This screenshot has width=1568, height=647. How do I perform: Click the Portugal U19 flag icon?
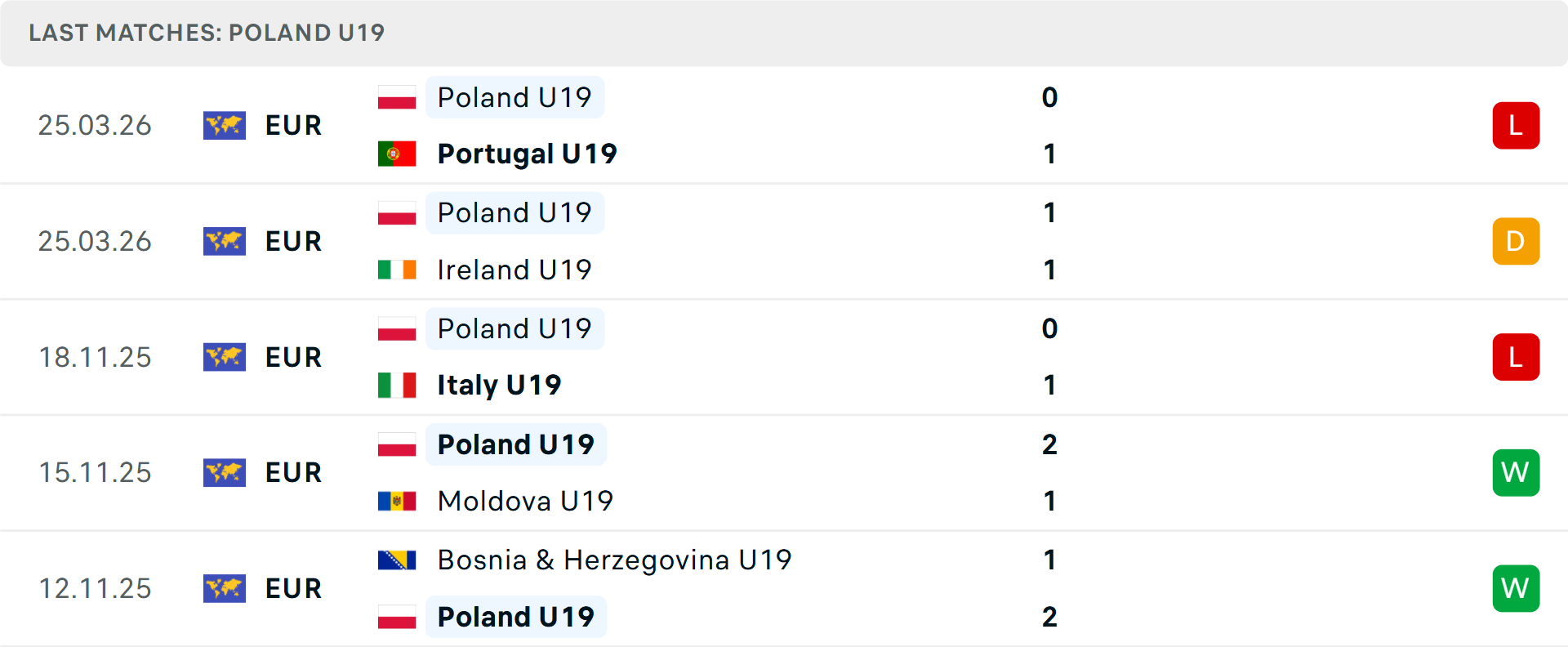[x=397, y=154]
